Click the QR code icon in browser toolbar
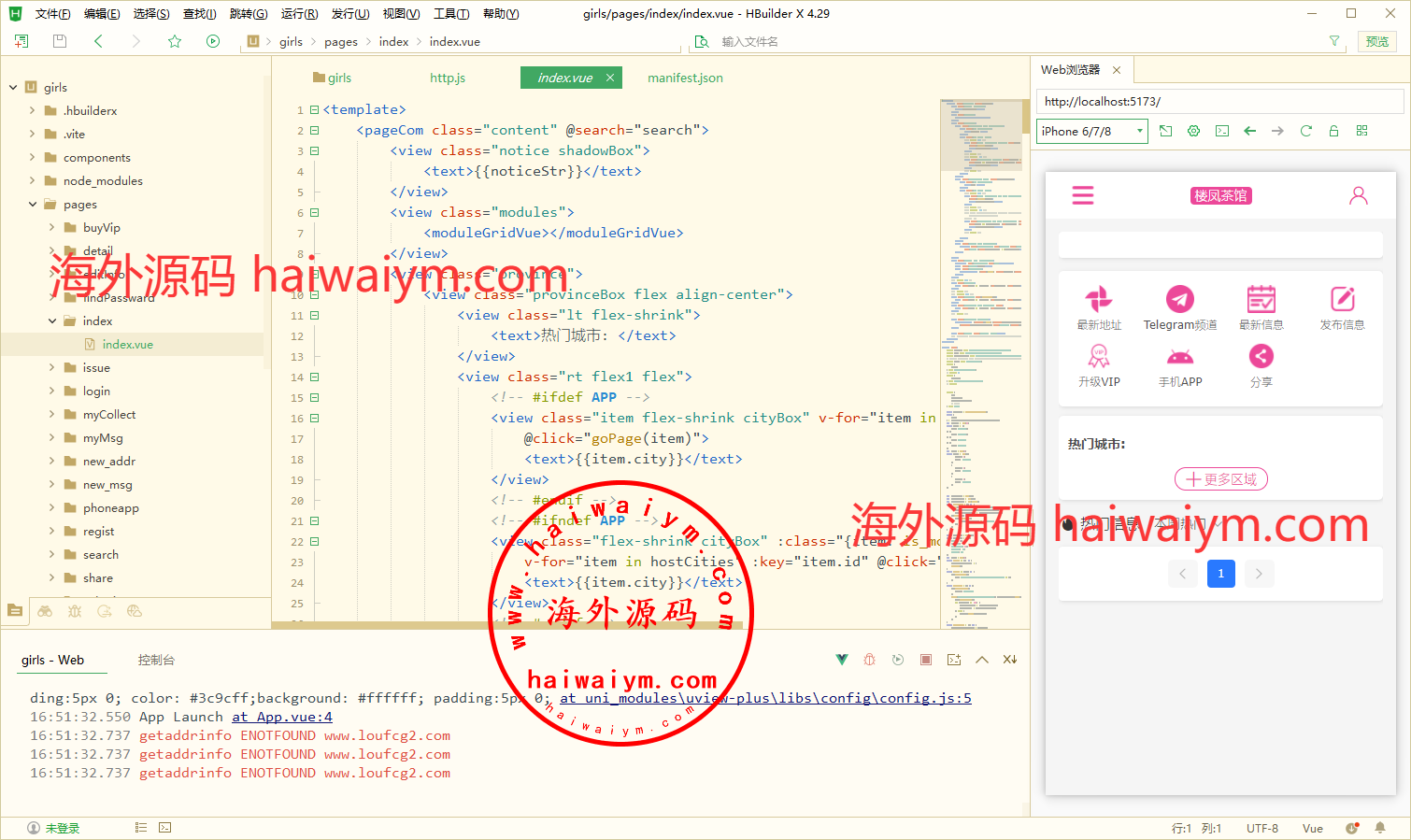 [1361, 131]
